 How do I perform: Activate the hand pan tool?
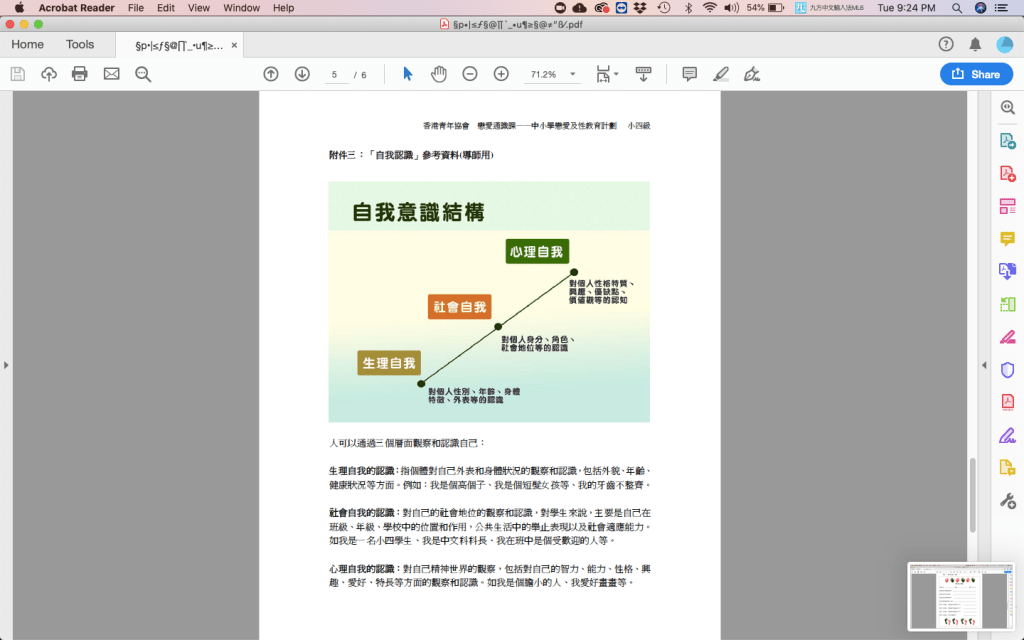(x=438, y=74)
